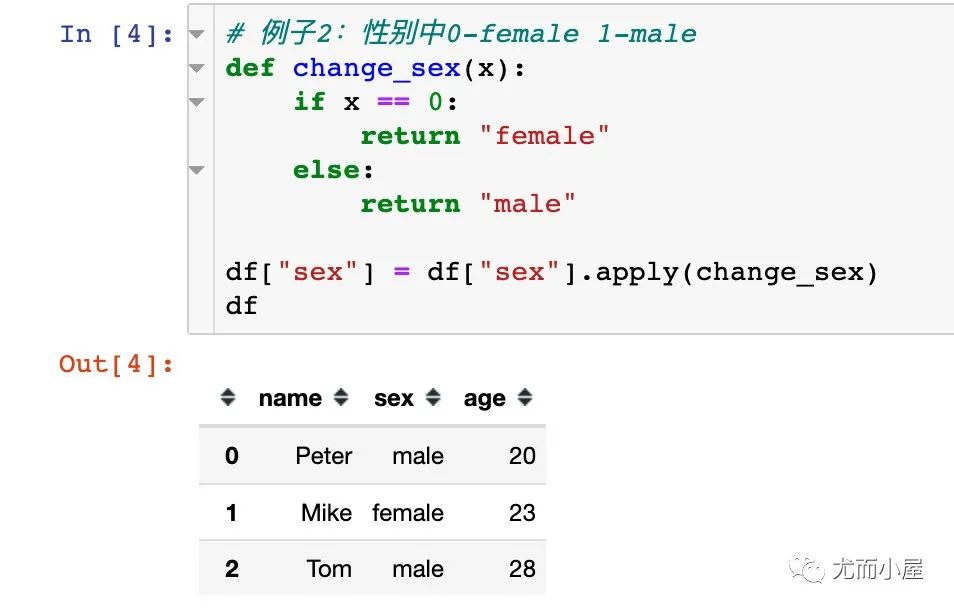Select the age column header
The height and width of the screenshot is (610, 954).
[x=484, y=400]
